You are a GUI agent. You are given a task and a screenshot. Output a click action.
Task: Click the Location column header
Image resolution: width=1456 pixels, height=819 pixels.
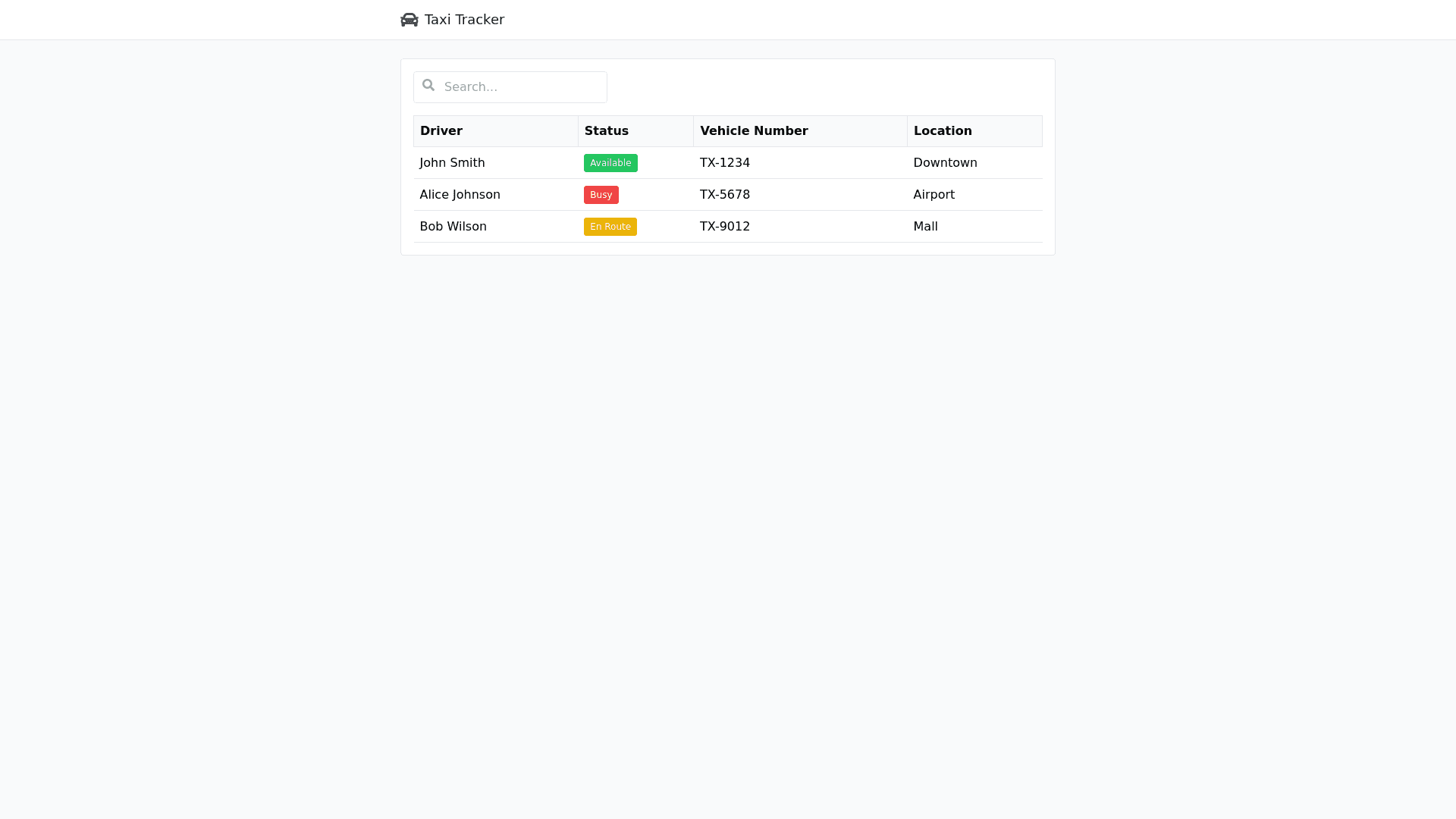(943, 131)
